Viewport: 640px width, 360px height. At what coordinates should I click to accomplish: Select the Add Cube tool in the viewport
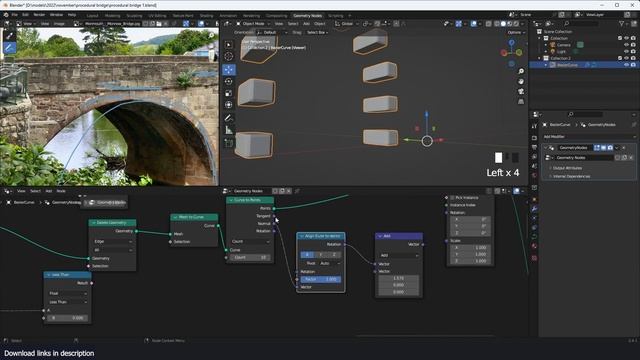tap(229, 143)
